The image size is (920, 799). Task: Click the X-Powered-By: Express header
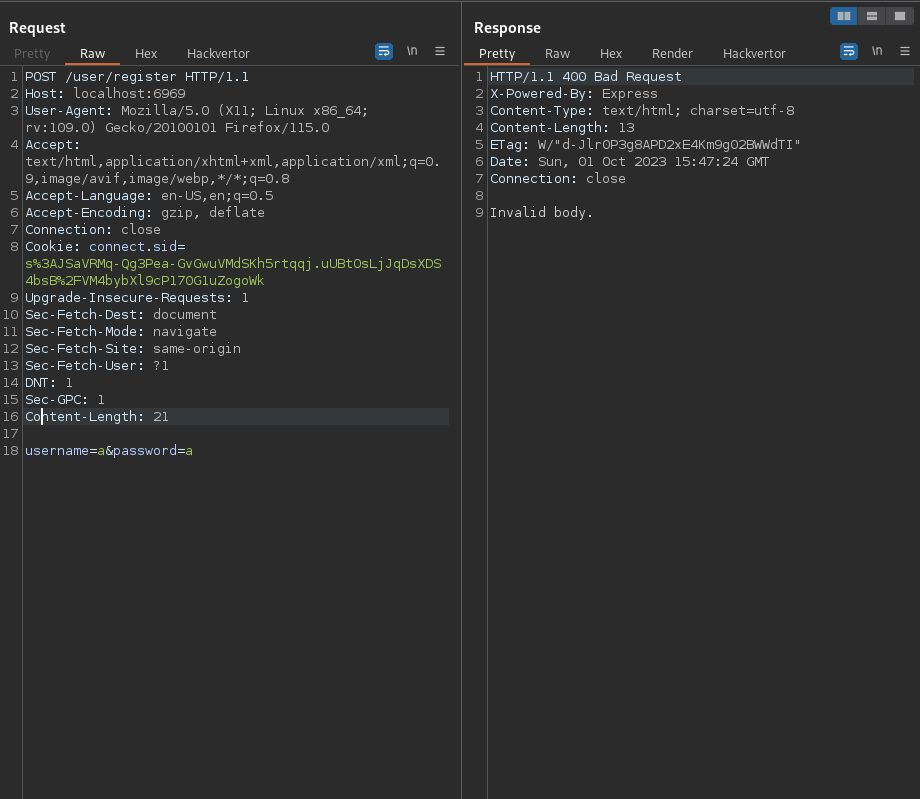coord(574,93)
